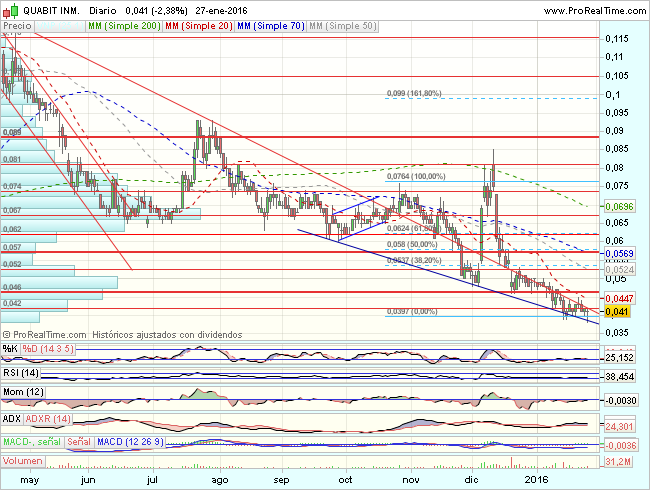Click the volume profile level 0,046
Screen dimensions: 650x490
pos(12,287)
